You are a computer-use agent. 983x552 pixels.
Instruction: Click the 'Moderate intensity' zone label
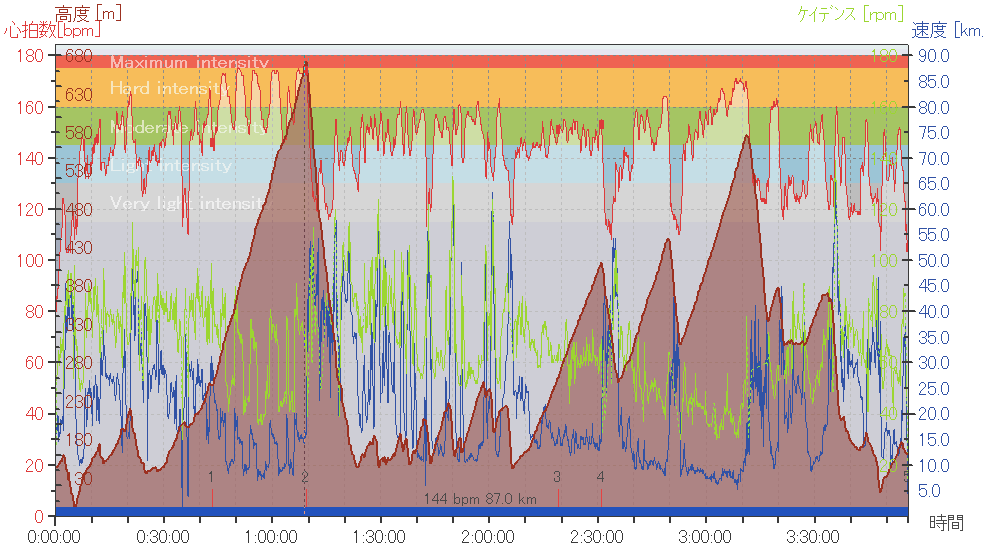coord(188,127)
